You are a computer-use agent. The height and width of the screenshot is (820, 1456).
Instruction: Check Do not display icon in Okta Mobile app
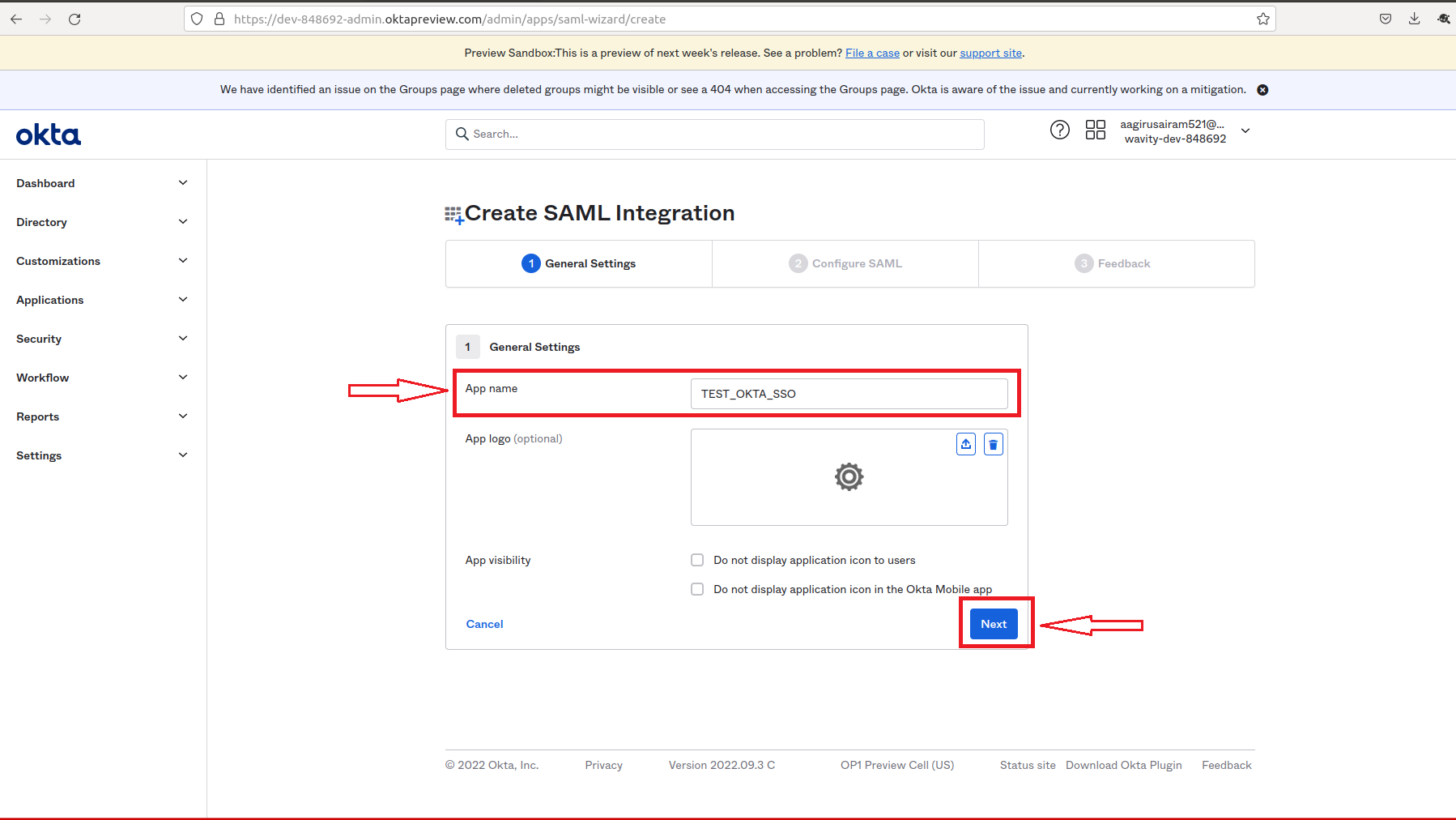point(697,589)
